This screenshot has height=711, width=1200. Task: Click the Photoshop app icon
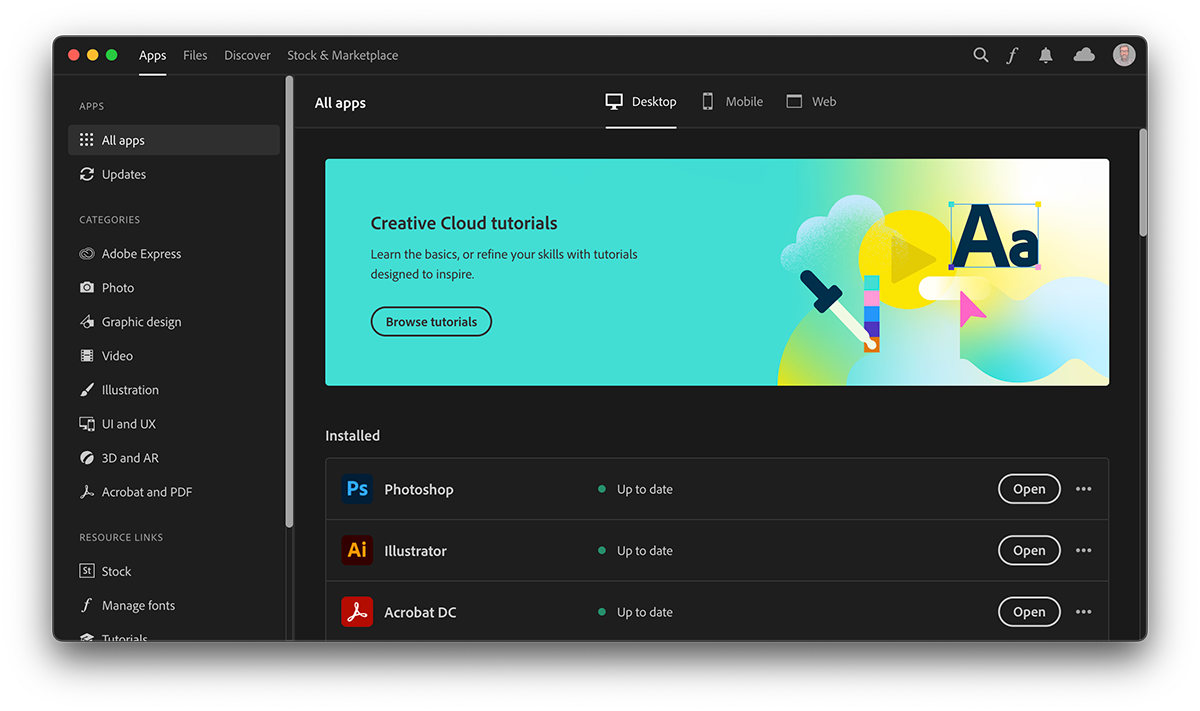357,489
